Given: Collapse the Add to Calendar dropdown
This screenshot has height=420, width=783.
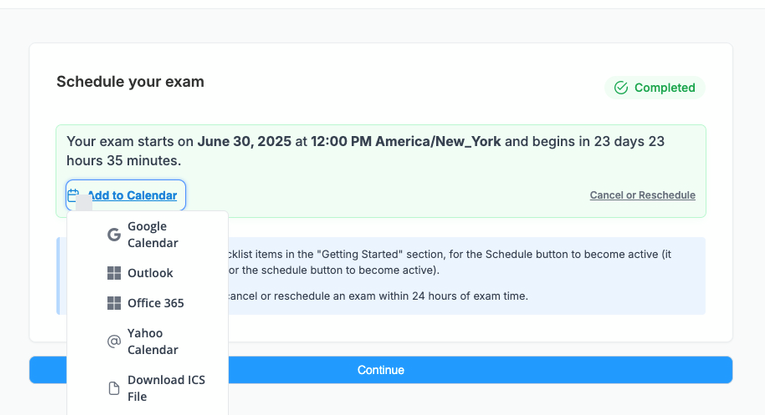Looking at the screenshot, I should pyautogui.click(x=131, y=195).
